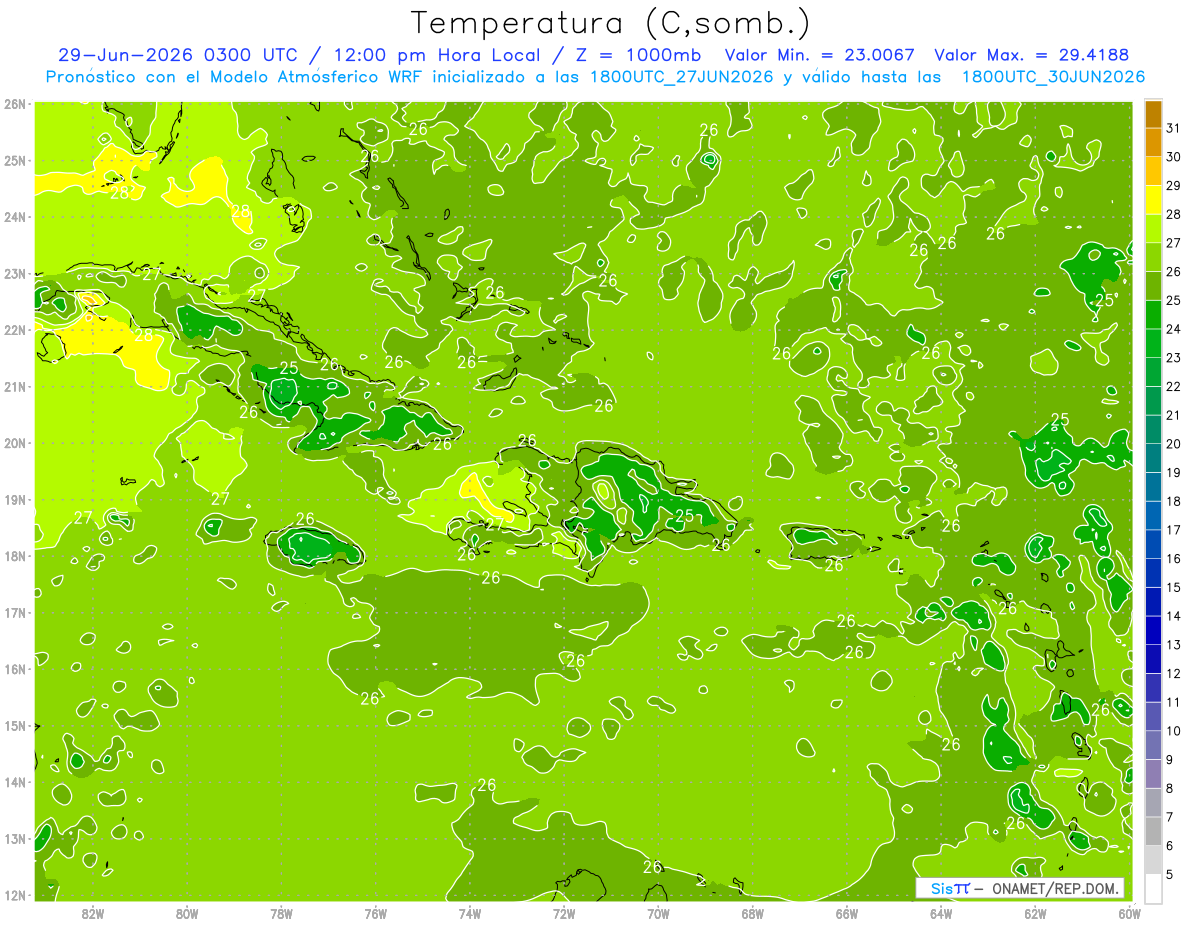This screenshot has width=1200, height=927.
Task: Click the "21N" latitude label
Action: (15, 386)
